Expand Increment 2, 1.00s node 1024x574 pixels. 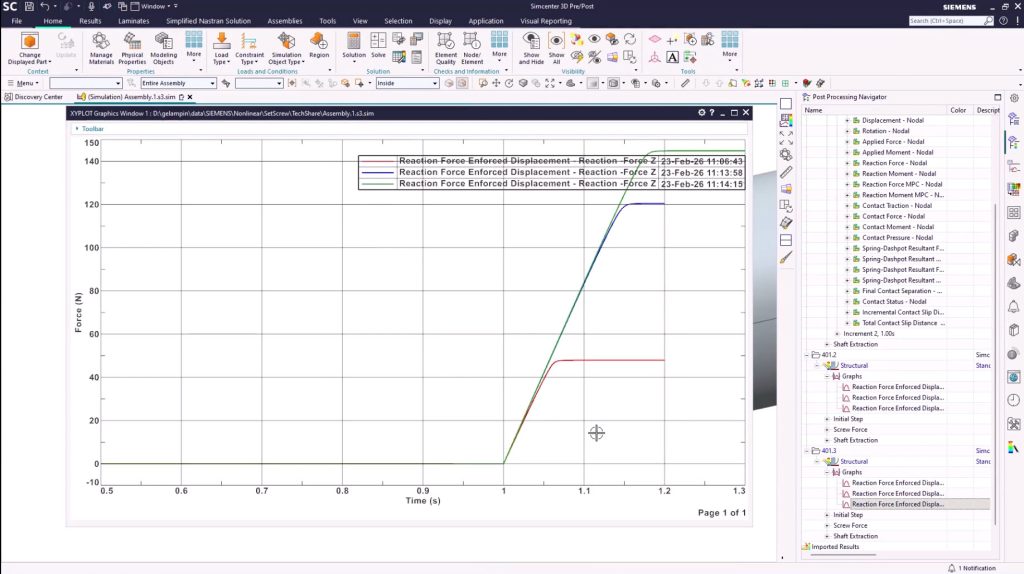tap(837, 334)
